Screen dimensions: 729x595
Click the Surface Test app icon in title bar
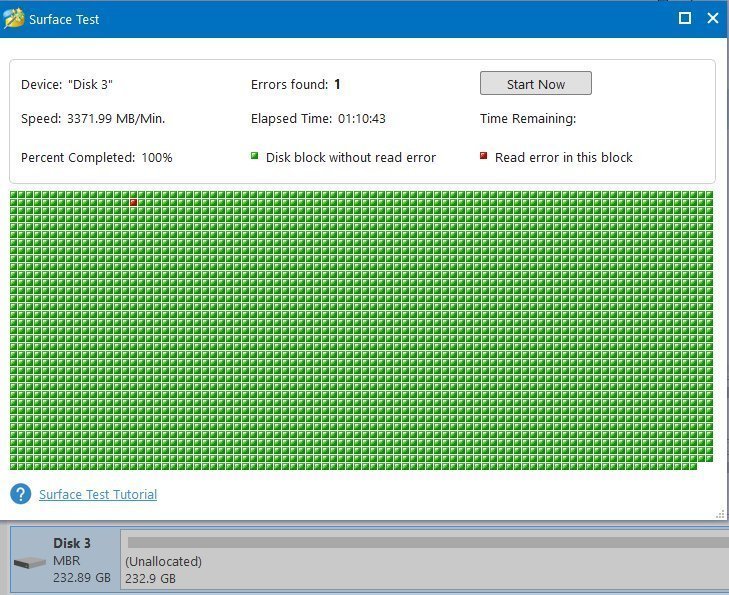[x=14, y=19]
